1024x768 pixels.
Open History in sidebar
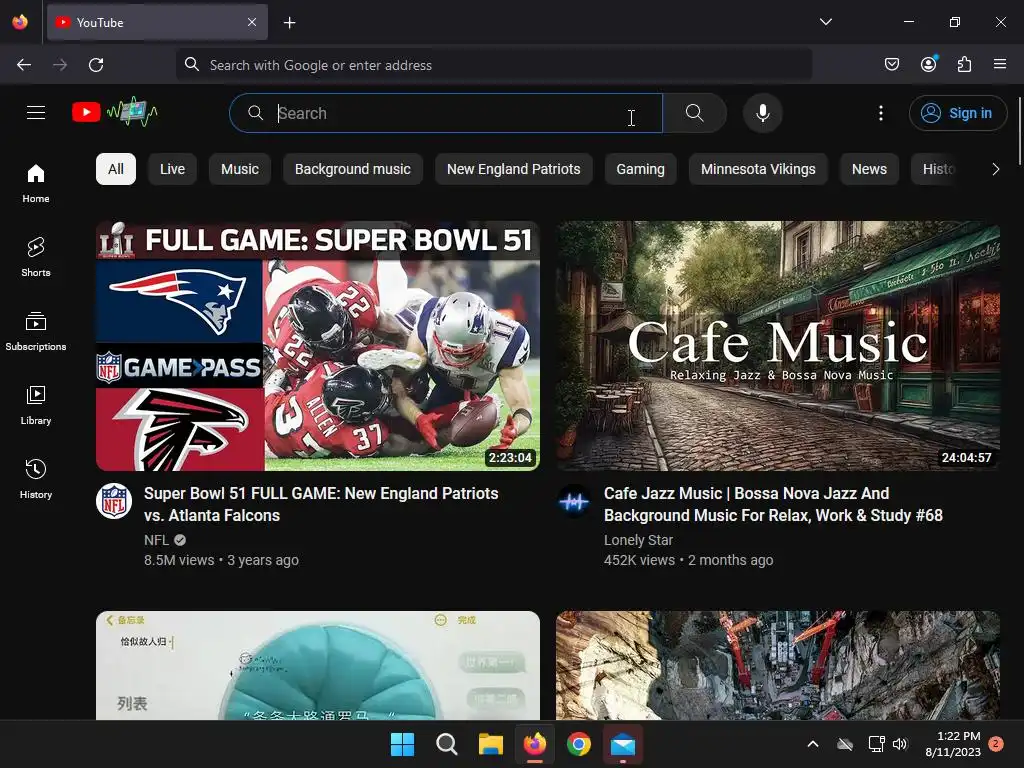[36, 479]
